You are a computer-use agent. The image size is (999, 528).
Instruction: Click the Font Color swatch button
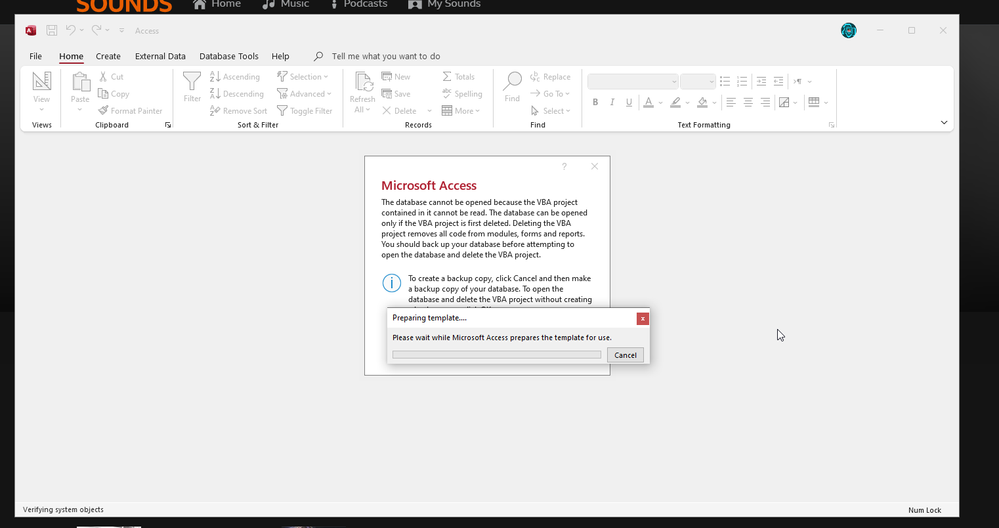pyautogui.click(x=648, y=102)
